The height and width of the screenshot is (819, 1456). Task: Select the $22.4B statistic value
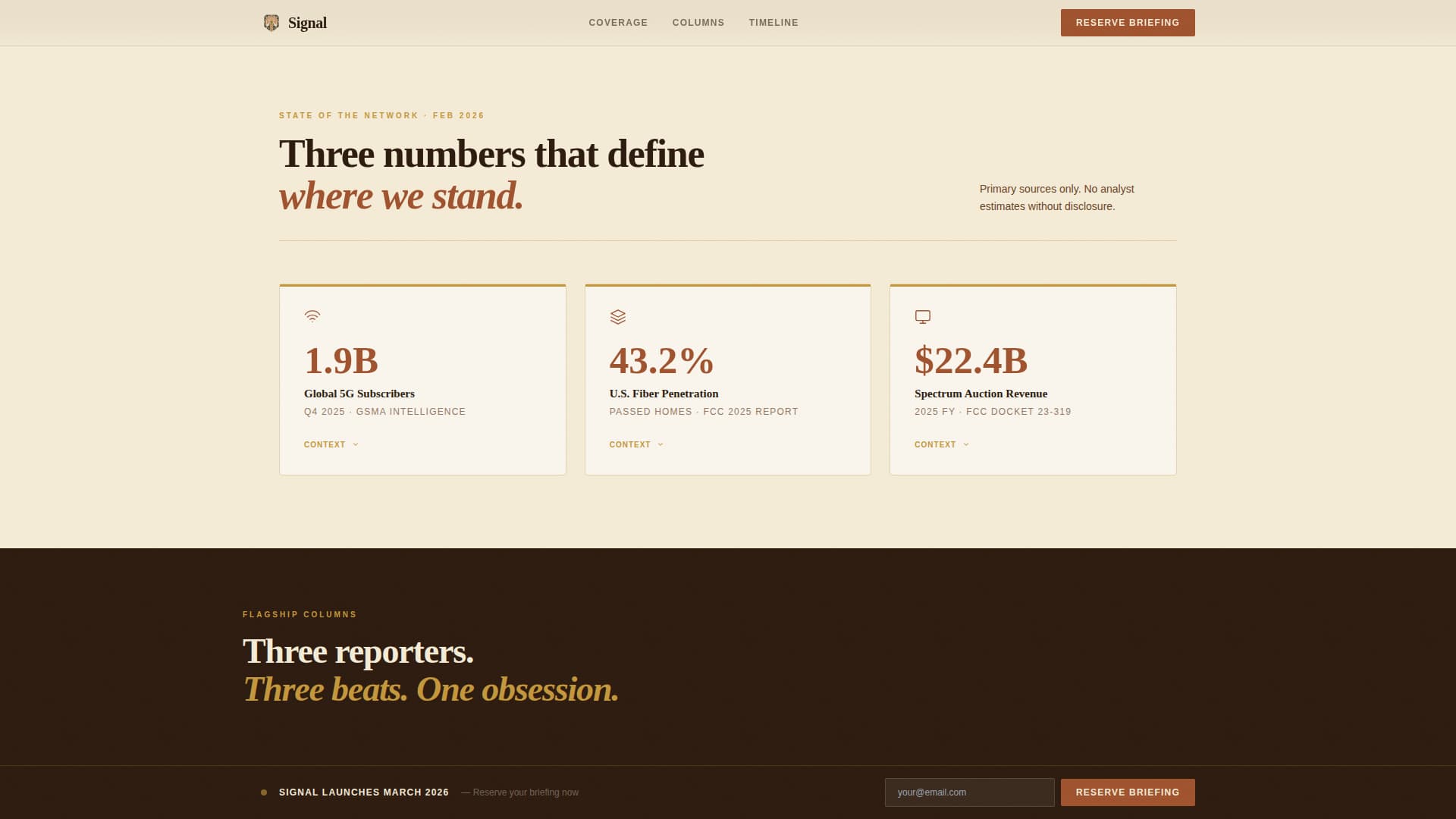point(971,360)
